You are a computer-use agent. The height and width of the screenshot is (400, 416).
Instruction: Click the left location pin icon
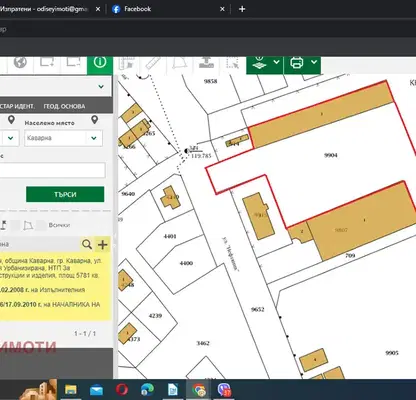(11, 120)
